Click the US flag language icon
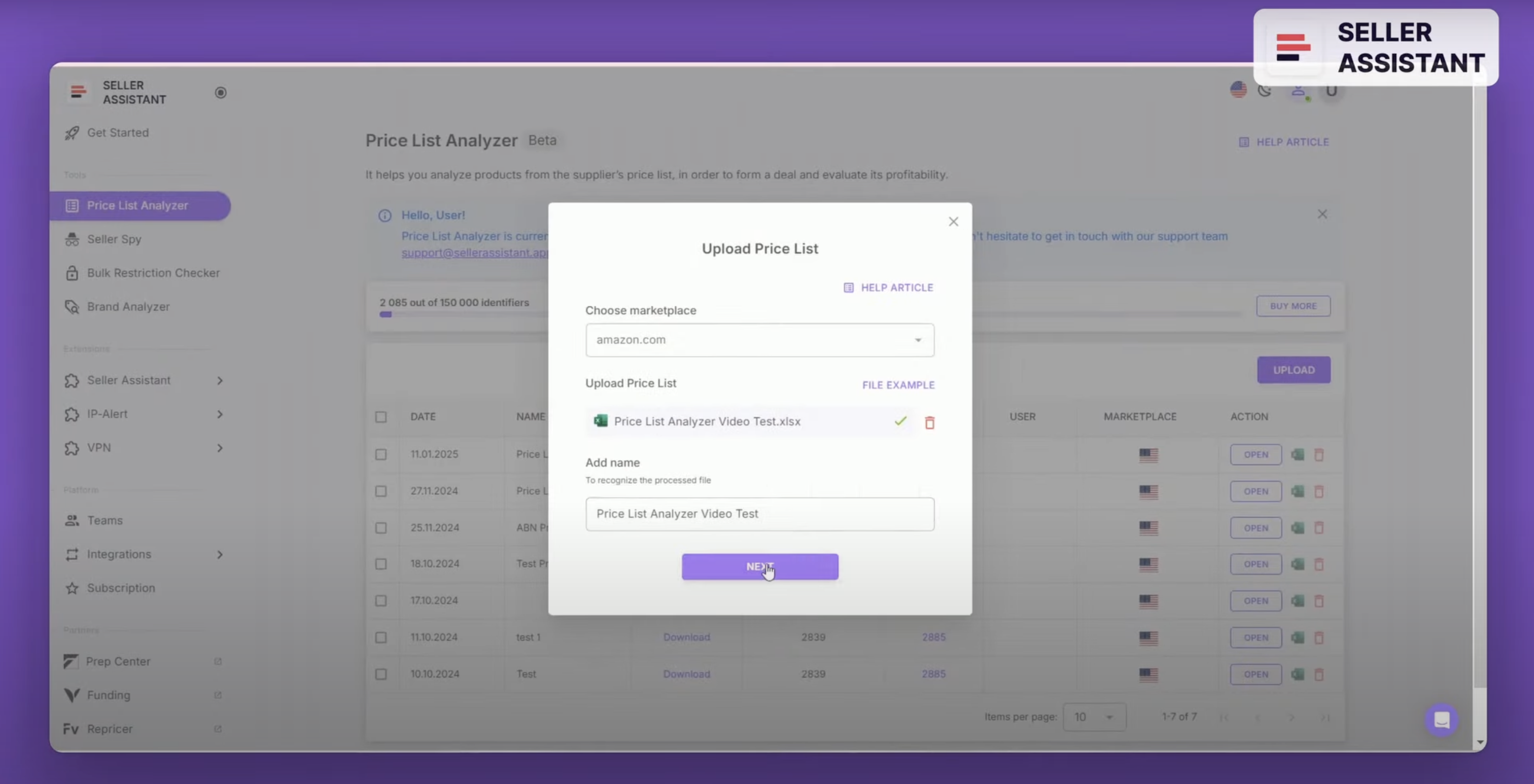Viewport: 1534px width, 784px height. (x=1239, y=90)
